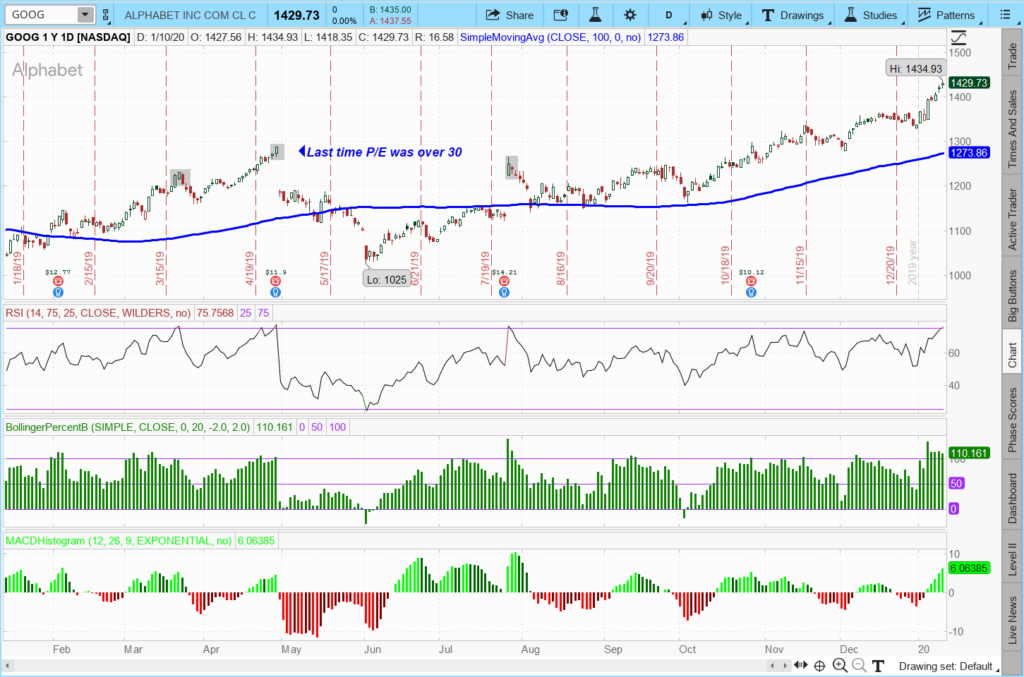Click the blue lightbulb icon under $10.12

751,292
